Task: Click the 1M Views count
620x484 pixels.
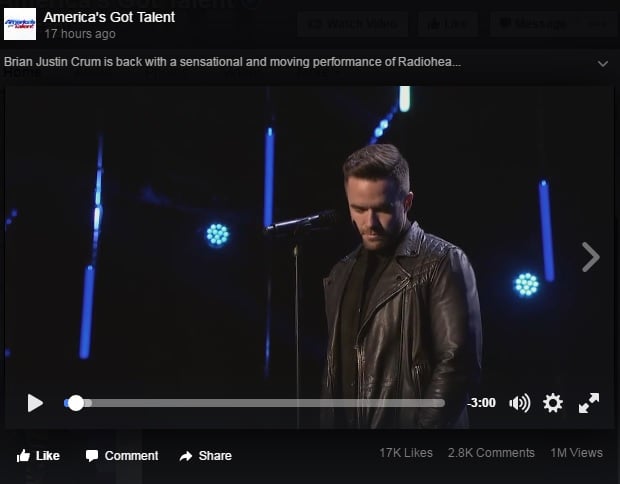Action: [x=577, y=453]
